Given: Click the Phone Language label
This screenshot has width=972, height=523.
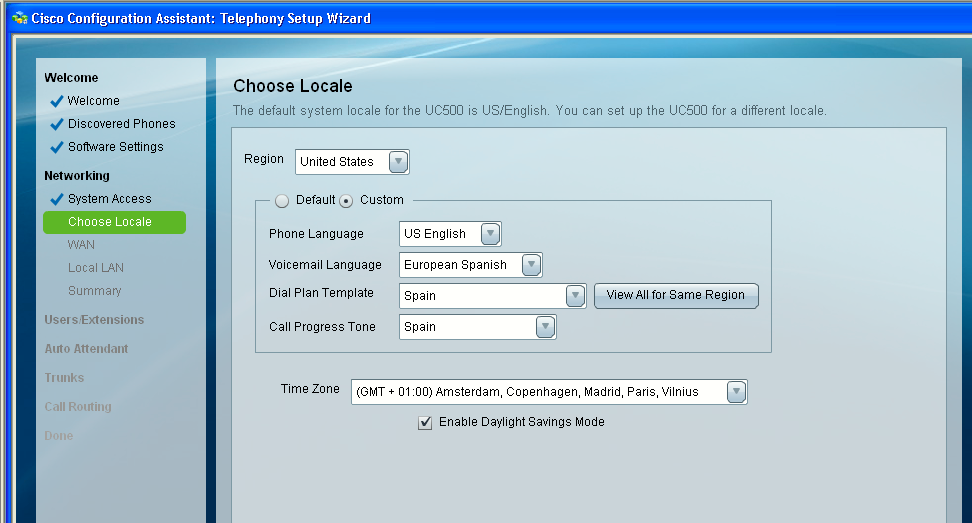Looking at the screenshot, I should [316, 234].
